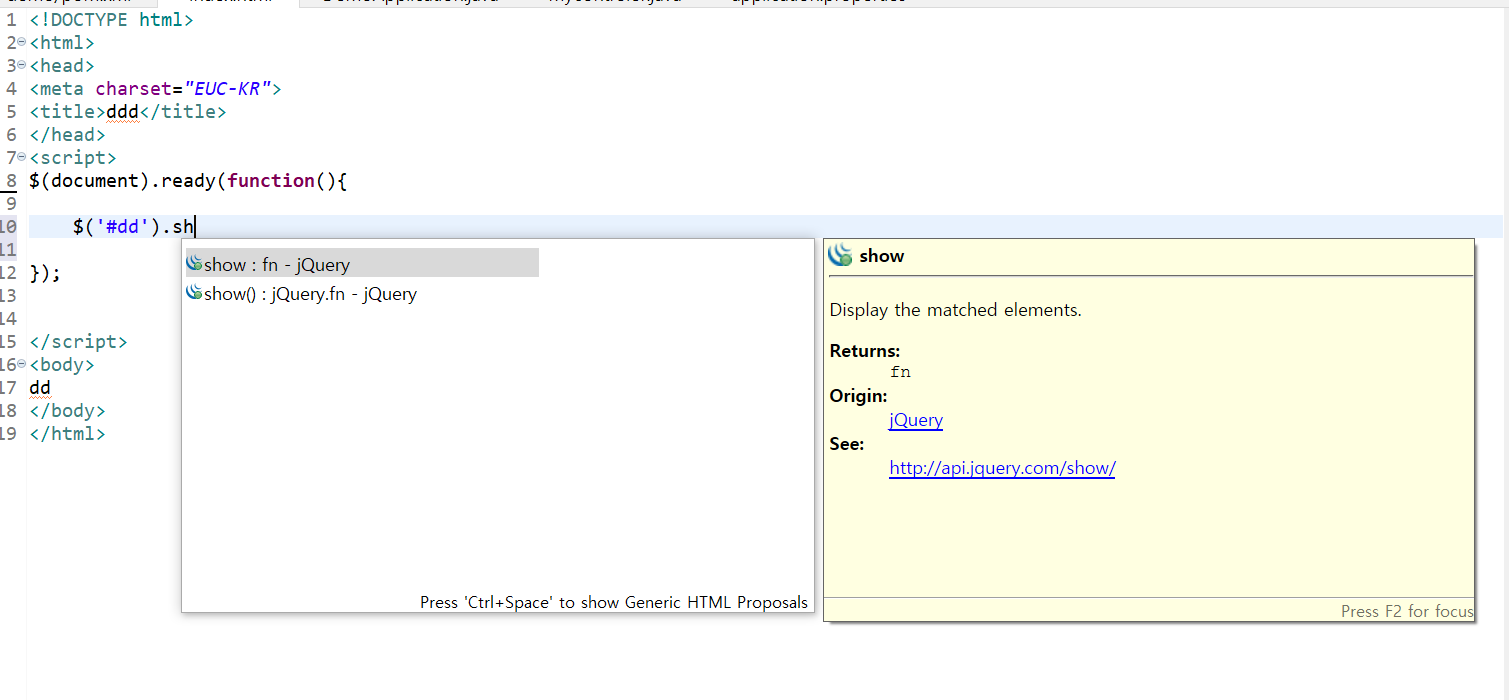The width and height of the screenshot is (1509, 700).
Task: Collapse the head tag fold on line 3
Action: point(22,65)
